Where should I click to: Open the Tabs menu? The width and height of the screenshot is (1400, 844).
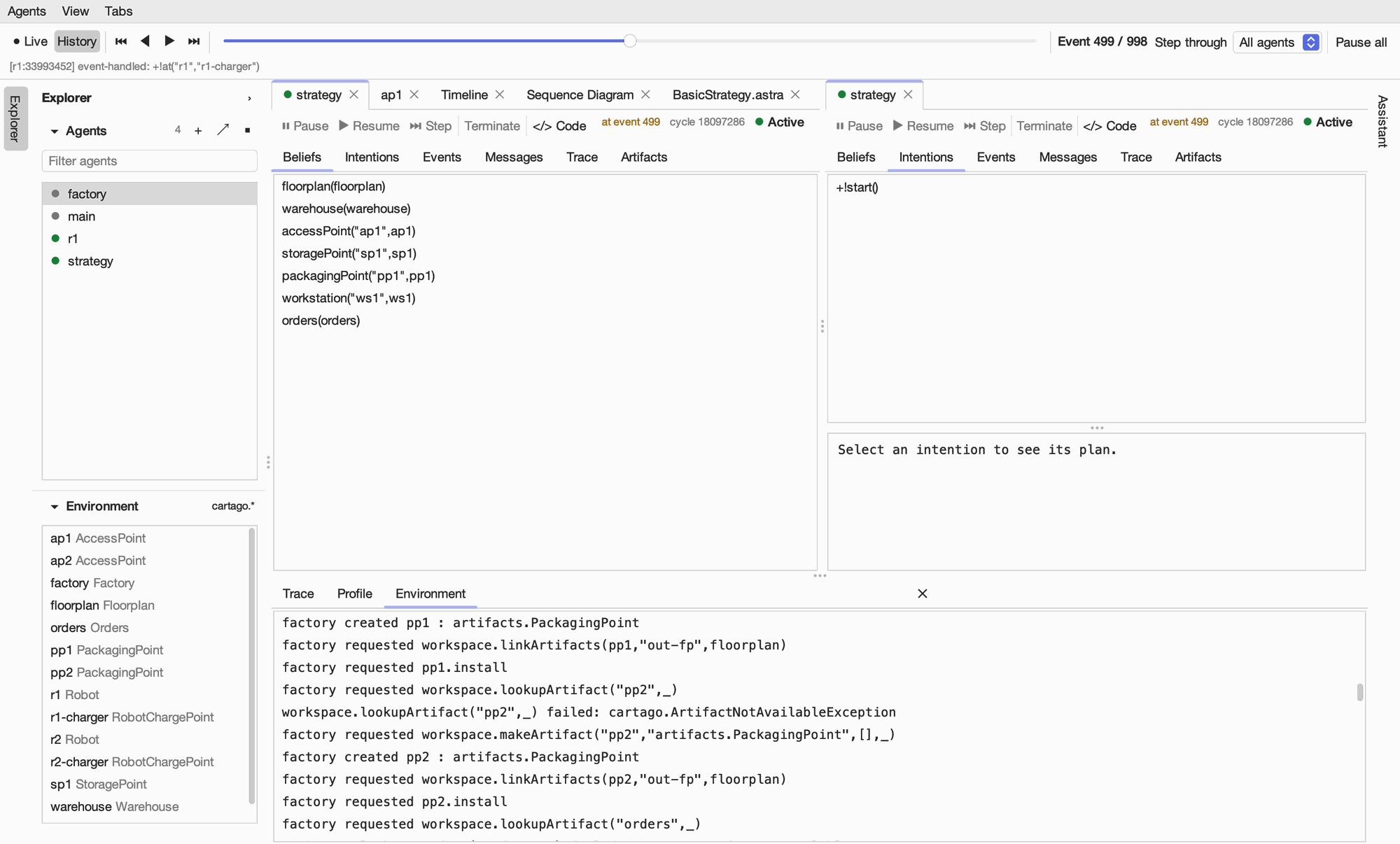tap(118, 11)
